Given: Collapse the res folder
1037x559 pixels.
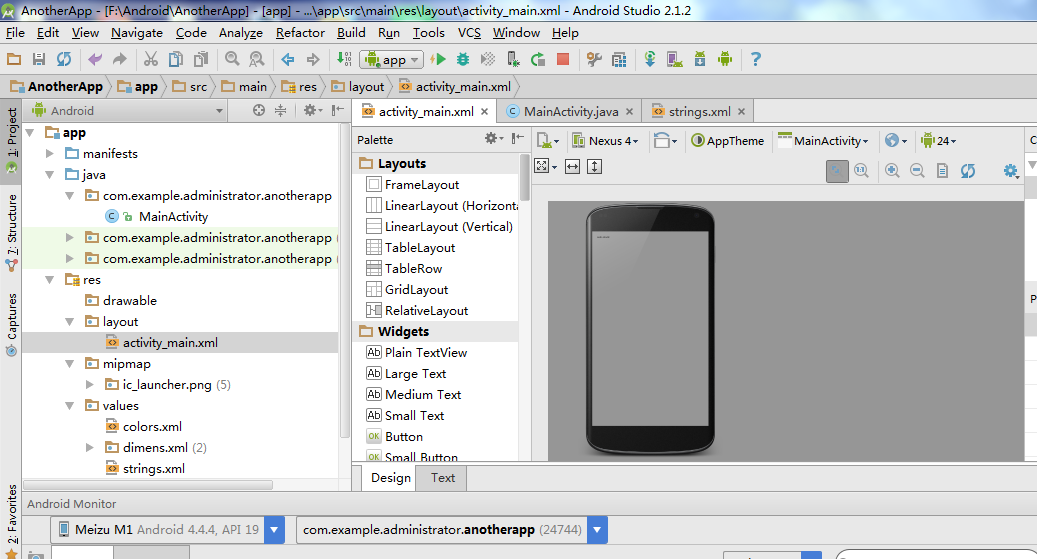Looking at the screenshot, I should (50, 280).
